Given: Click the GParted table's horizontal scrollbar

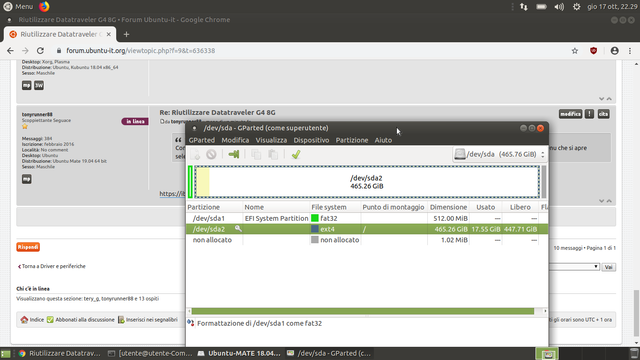Looking at the screenshot, I should [x=363, y=311].
